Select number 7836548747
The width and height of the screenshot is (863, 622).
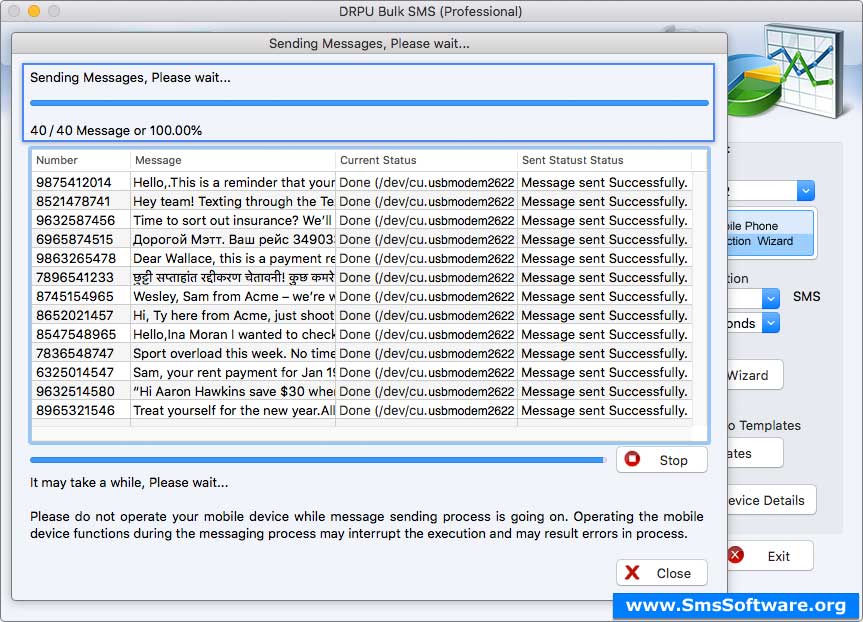coord(75,353)
